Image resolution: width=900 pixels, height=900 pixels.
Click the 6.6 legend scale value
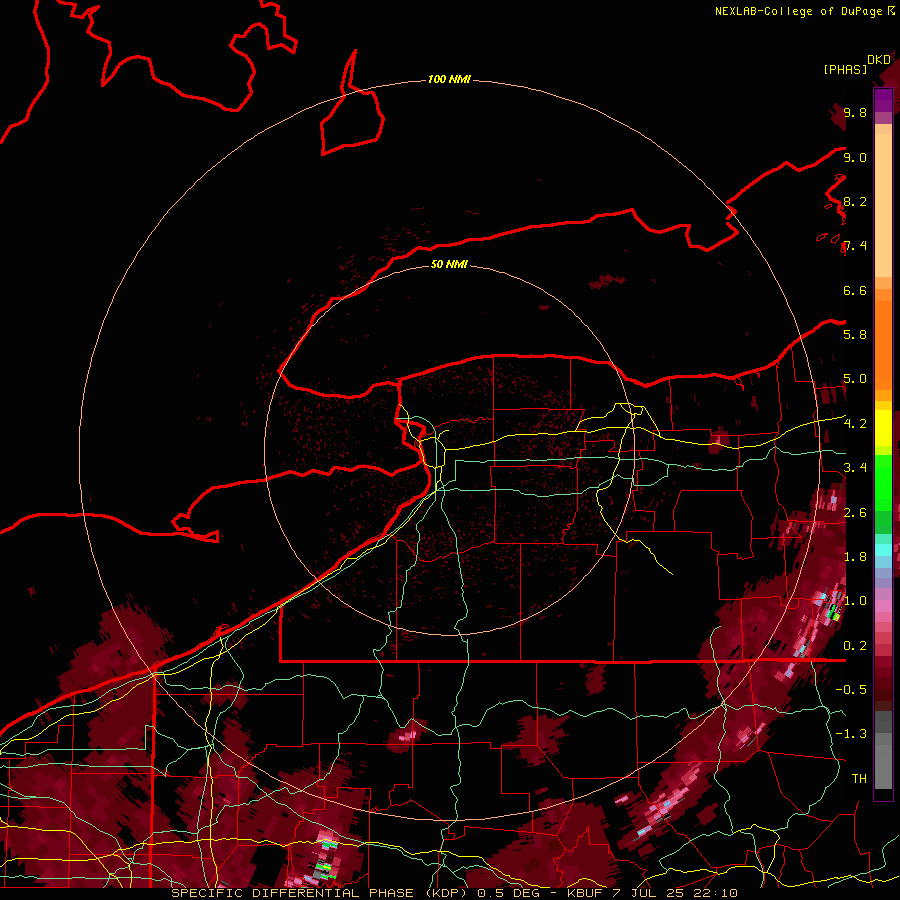point(855,290)
